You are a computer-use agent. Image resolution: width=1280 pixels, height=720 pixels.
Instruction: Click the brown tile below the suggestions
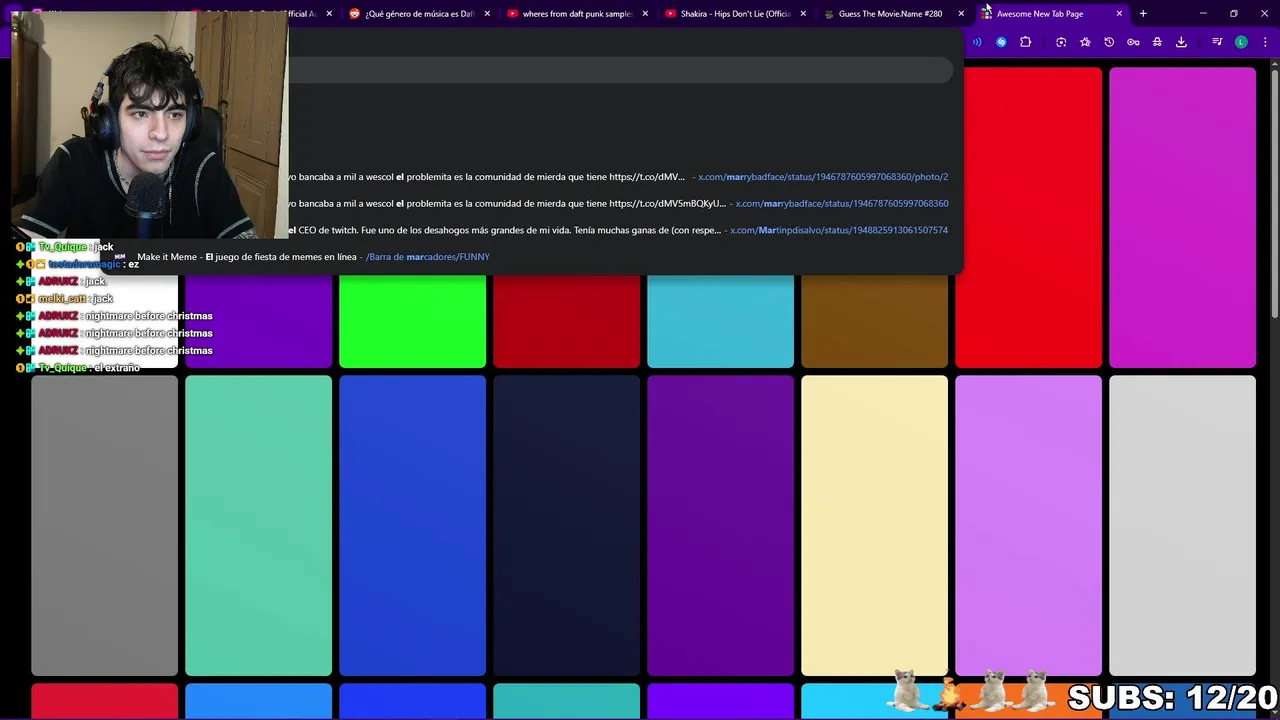tap(874, 321)
